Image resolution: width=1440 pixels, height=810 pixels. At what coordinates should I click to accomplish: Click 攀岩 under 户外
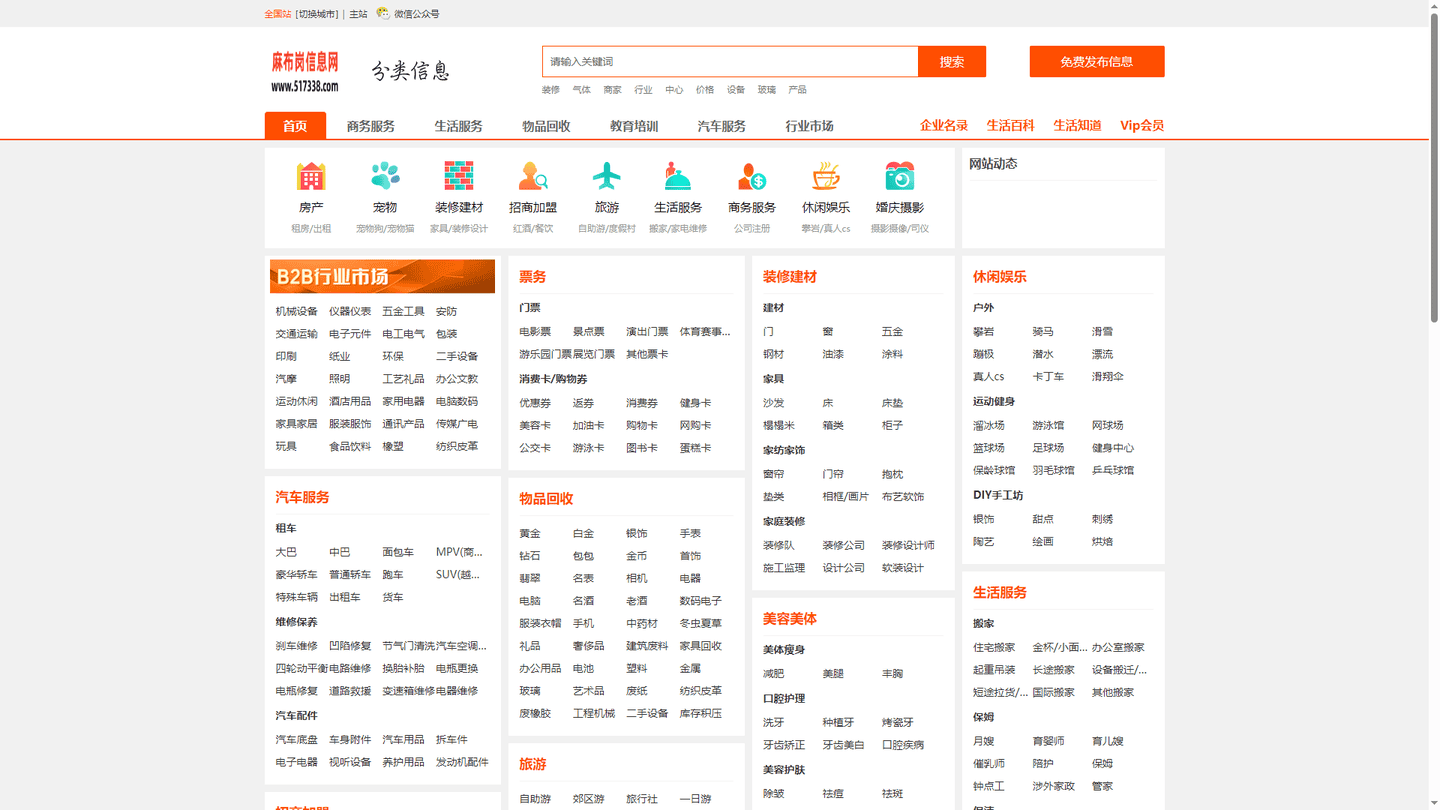point(983,332)
